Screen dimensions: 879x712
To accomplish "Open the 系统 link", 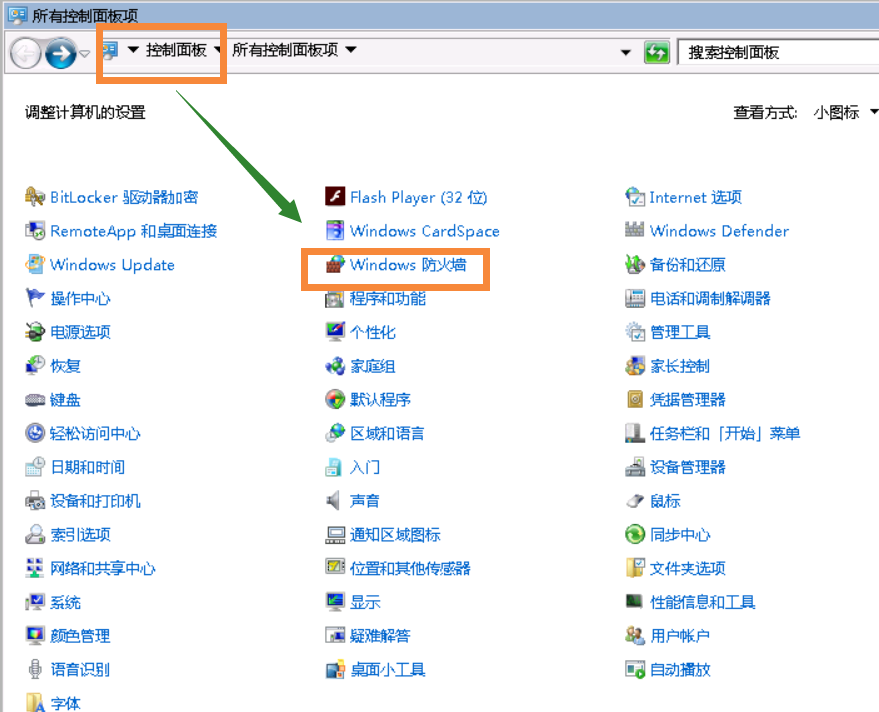I will click(65, 602).
